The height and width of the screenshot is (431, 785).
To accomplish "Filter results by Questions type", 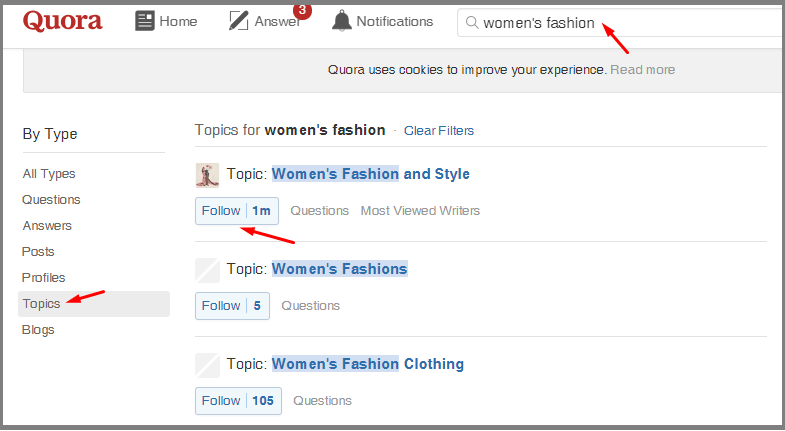I will [51, 200].
